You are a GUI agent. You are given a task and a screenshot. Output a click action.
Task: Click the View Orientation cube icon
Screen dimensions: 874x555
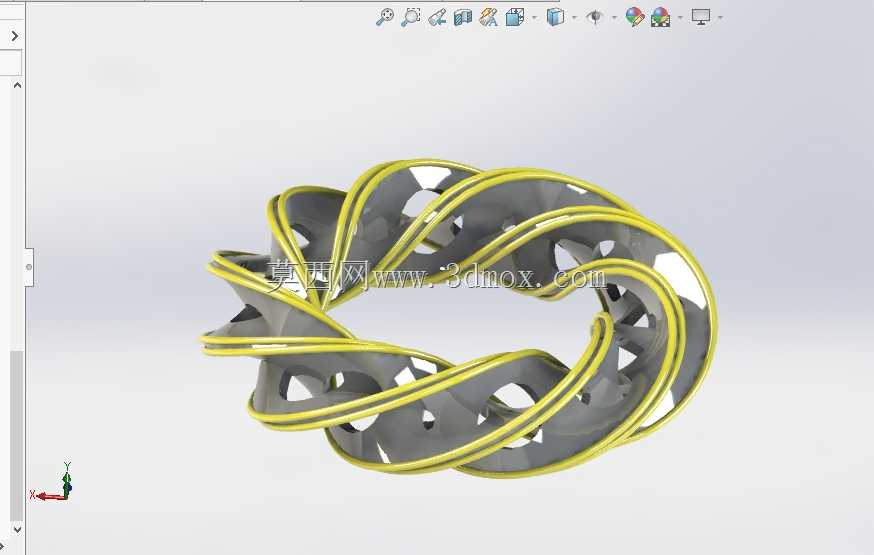tap(515, 17)
